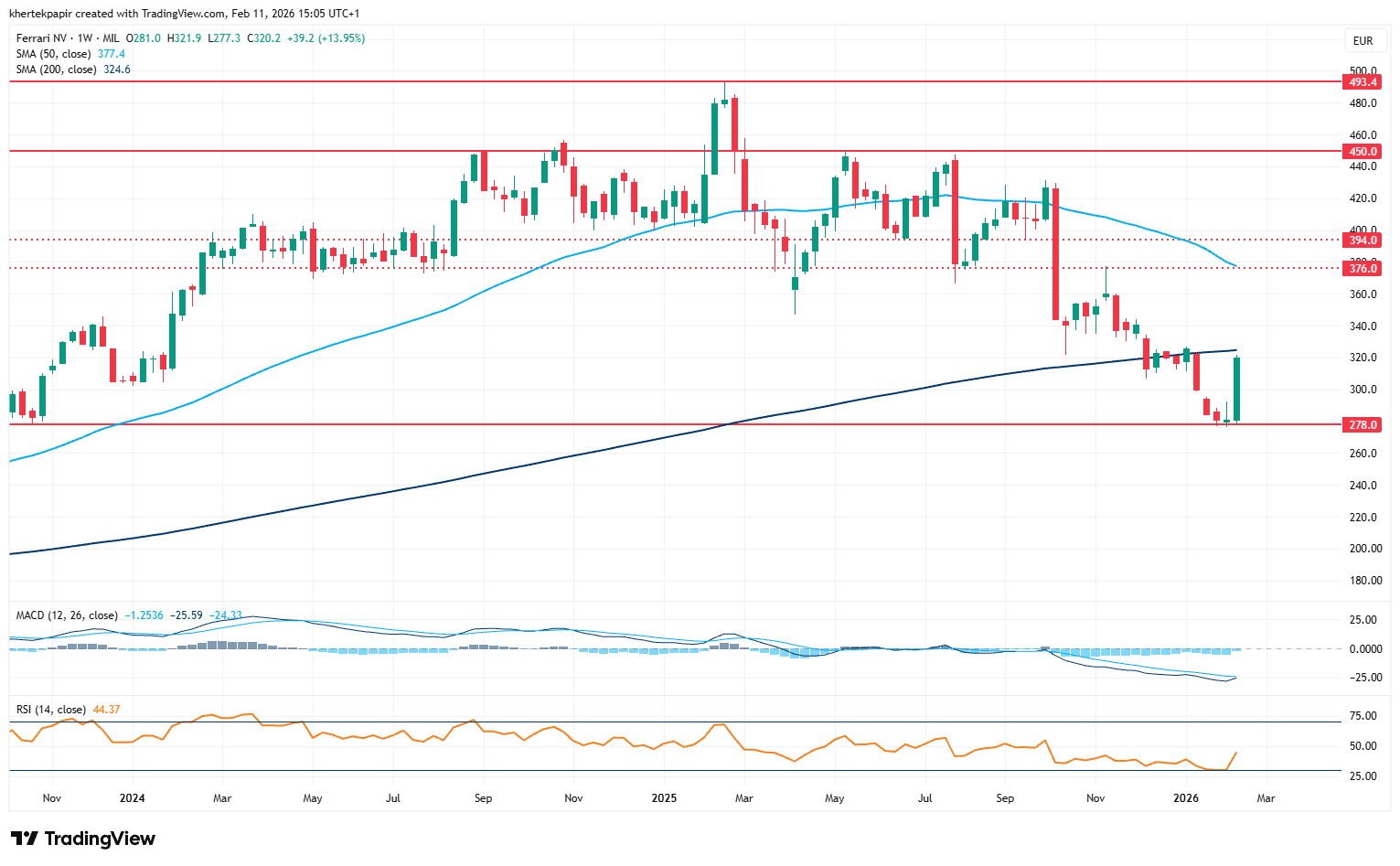Open the RSI (14, close) indicator label
Image resolution: width=1400 pixels, height=866 pixels.
(x=51, y=710)
